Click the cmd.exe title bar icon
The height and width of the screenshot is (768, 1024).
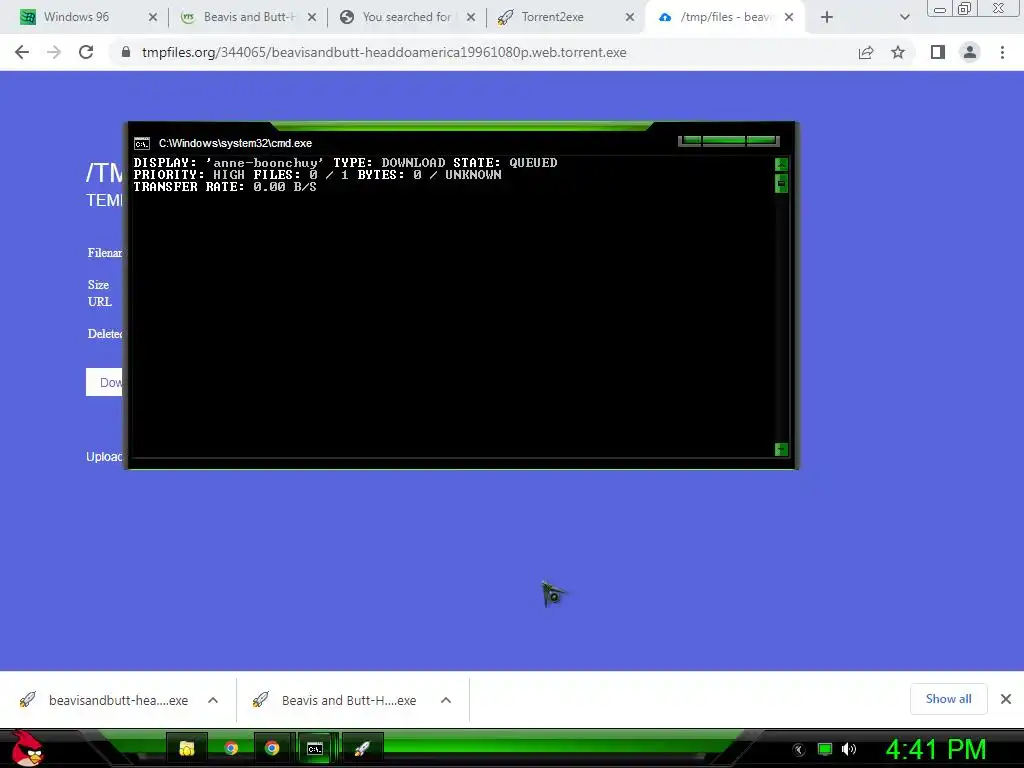[142, 143]
